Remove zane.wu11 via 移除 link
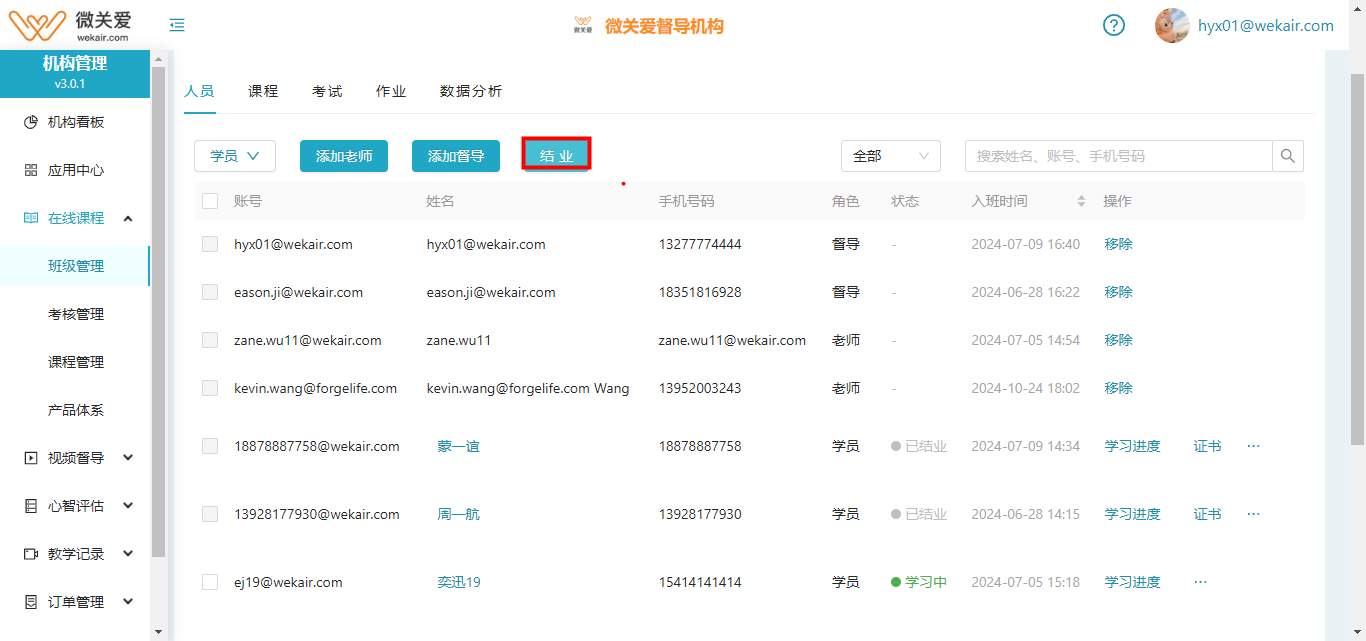Image resolution: width=1366 pixels, height=641 pixels. coord(1118,340)
